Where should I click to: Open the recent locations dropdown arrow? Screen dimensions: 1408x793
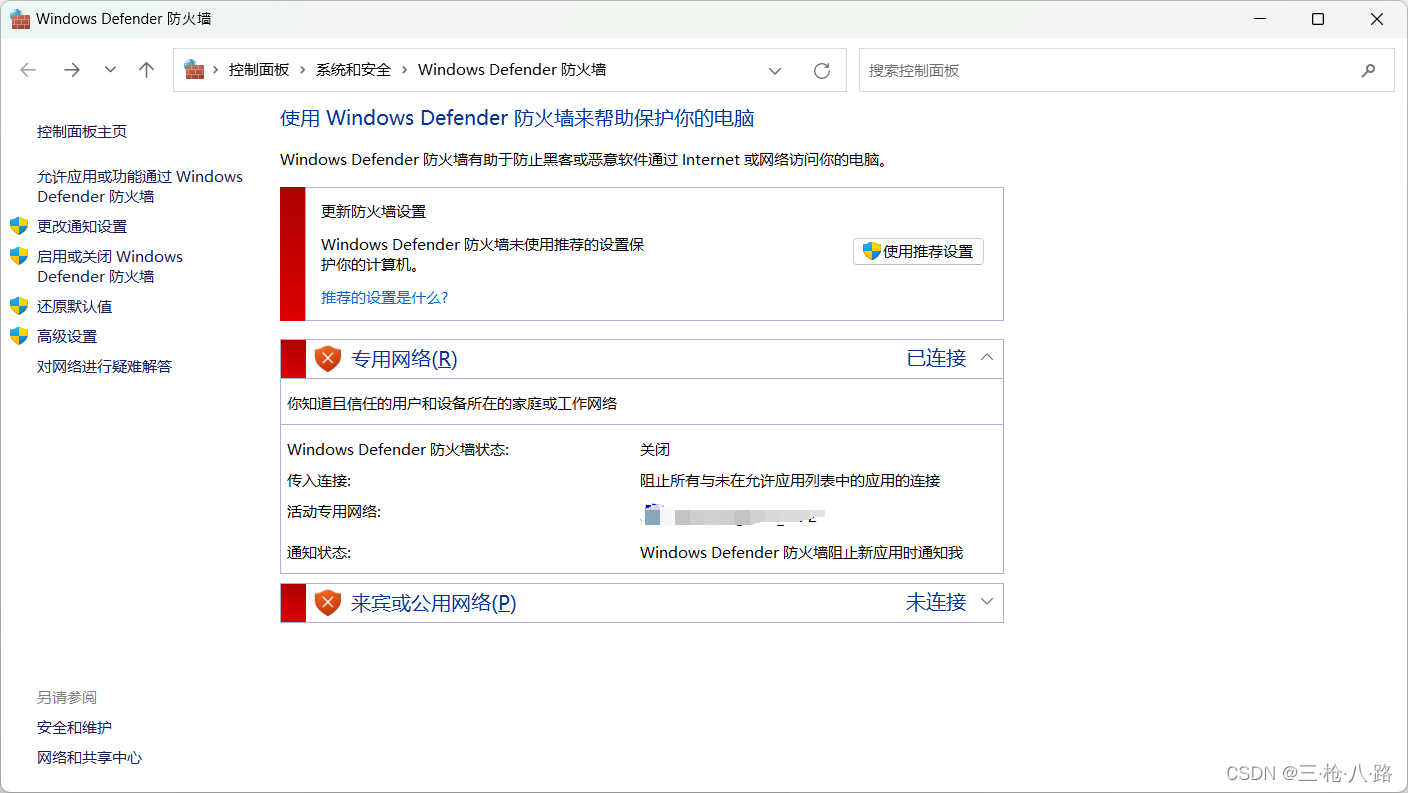point(111,70)
